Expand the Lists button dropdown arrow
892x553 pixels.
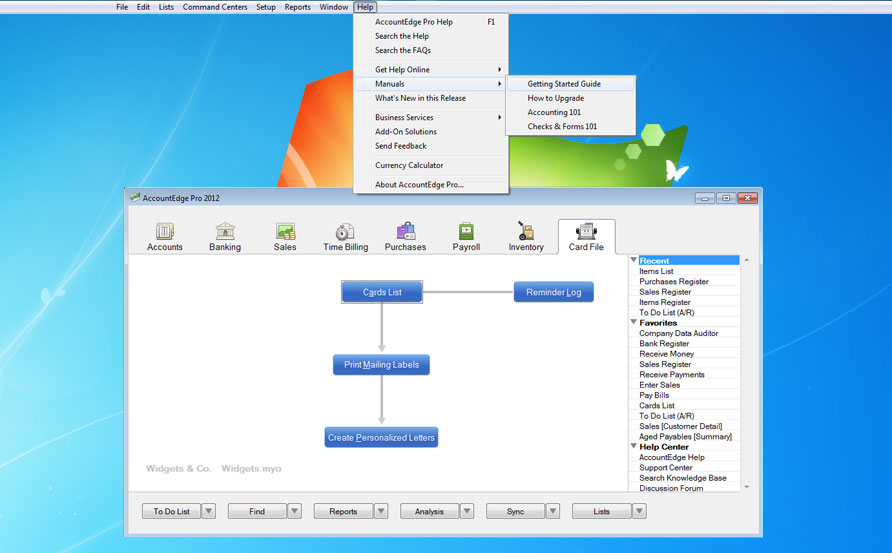[639, 511]
